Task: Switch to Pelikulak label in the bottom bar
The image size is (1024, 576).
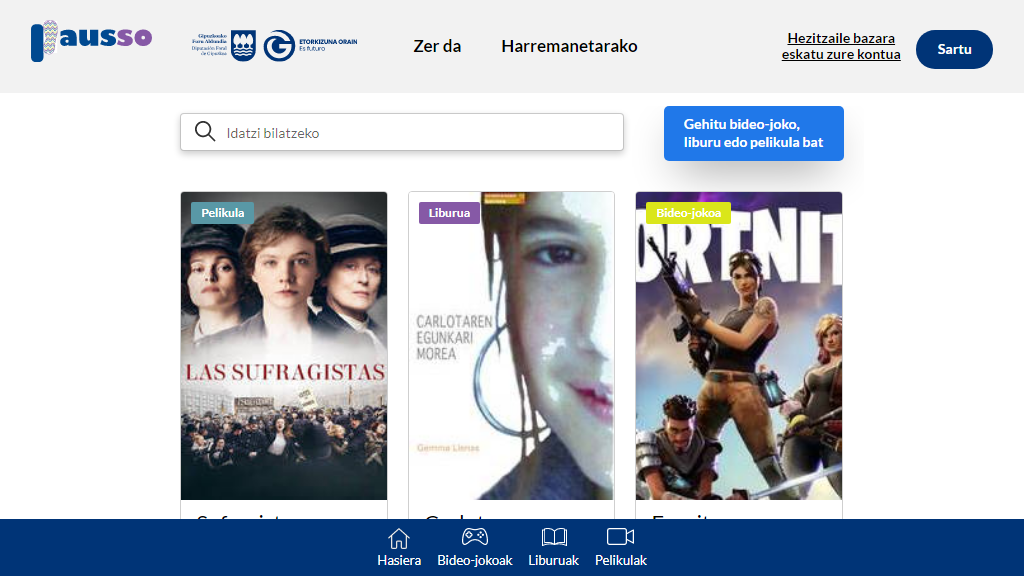Action: 621,560
